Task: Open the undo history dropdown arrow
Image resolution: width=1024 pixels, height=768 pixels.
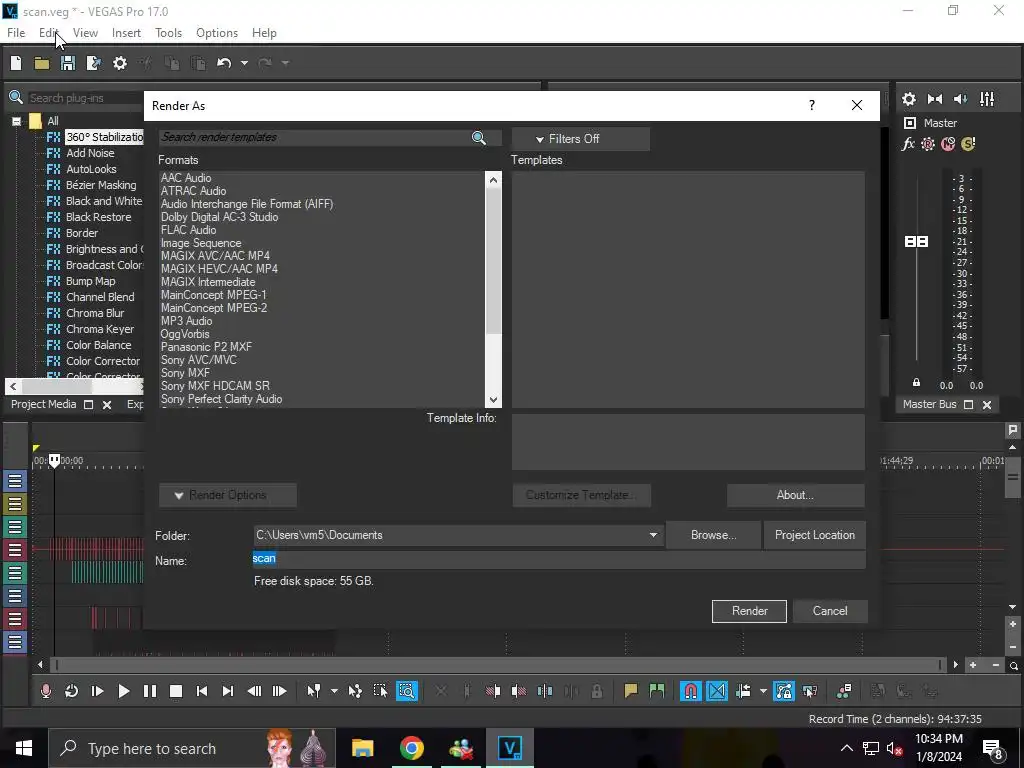Action: pos(244,63)
